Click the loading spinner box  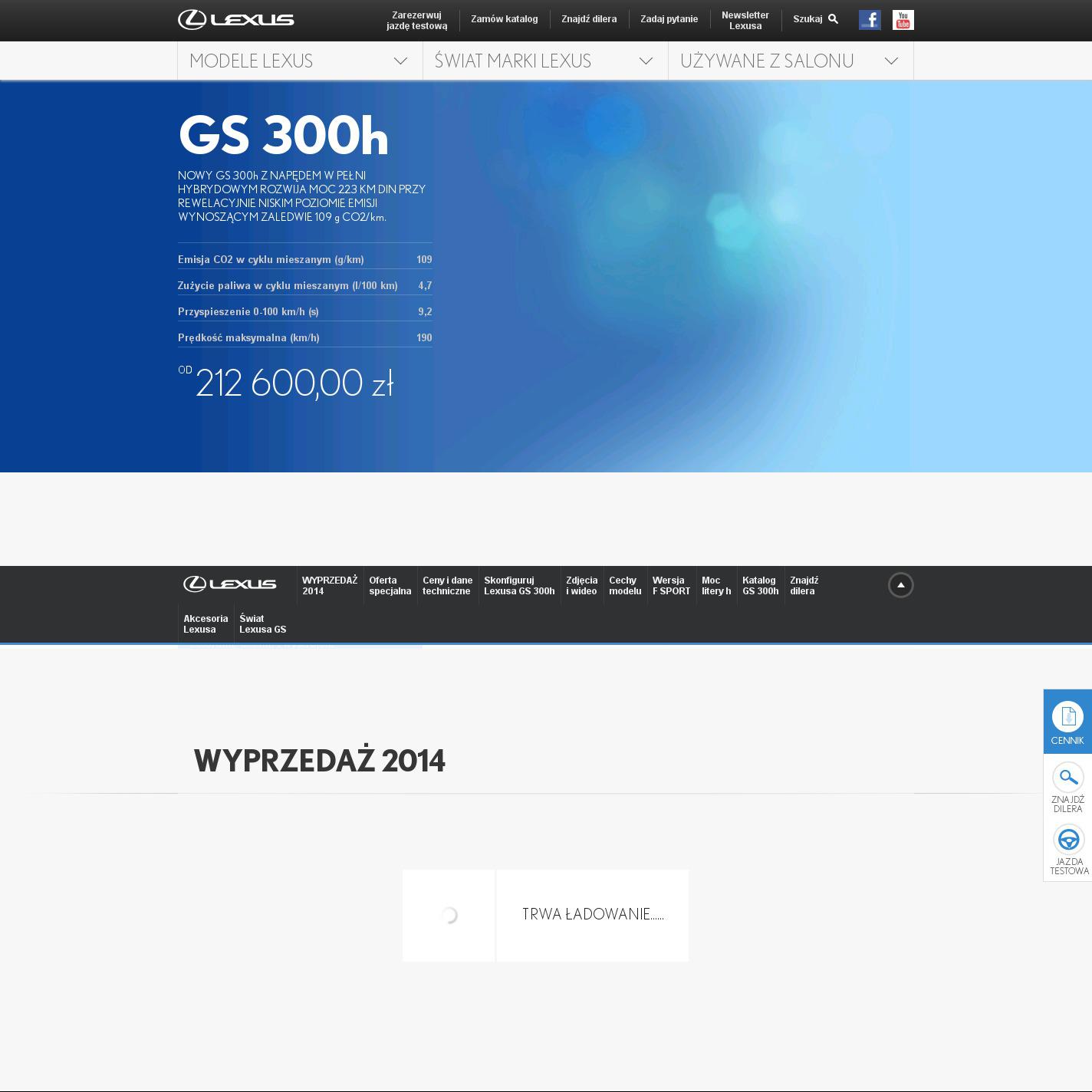click(449, 916)
